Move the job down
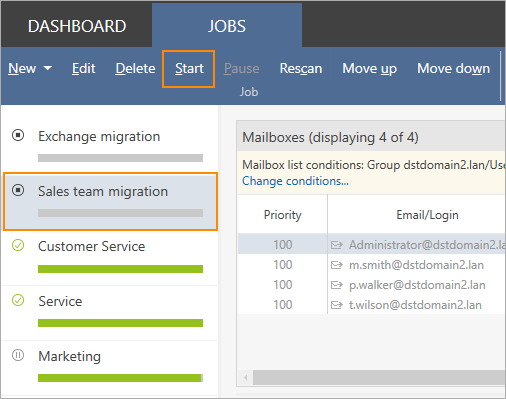Image resolution: width=506 pixels, height=399 pixels. tap(453, 68)
